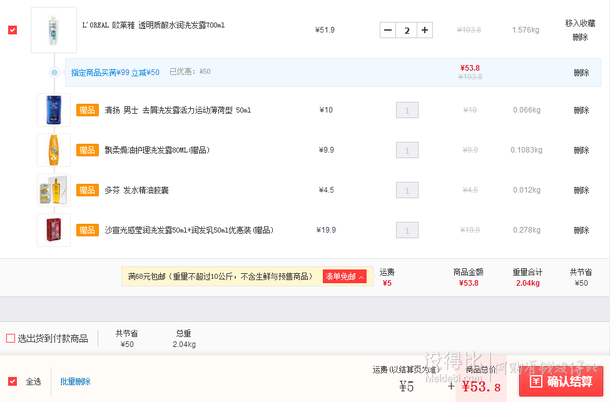Click the 重量合计 2.04kg value
The height and width of the screenshot is (402, 610).
click(528, 283)
